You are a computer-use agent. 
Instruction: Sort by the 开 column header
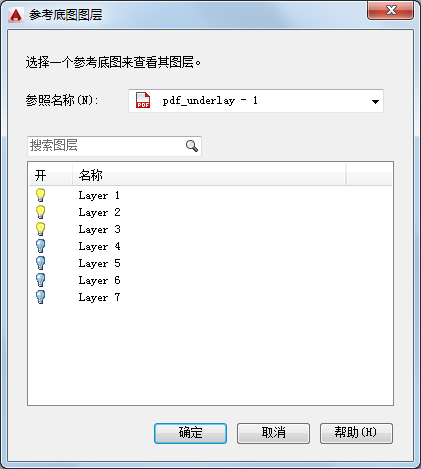51,175
